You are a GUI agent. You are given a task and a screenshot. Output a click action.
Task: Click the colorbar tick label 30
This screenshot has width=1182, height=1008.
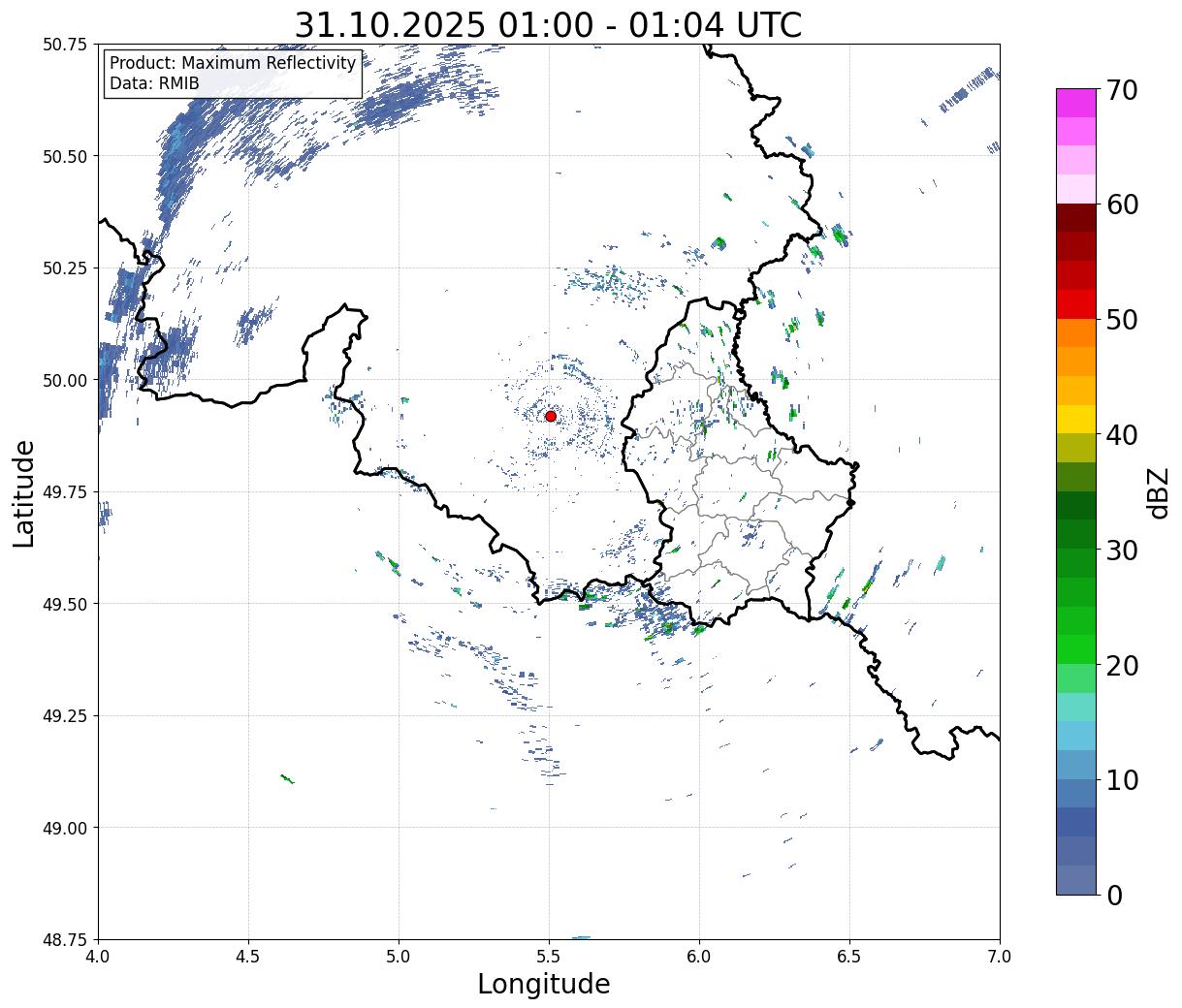point(1122,551)
